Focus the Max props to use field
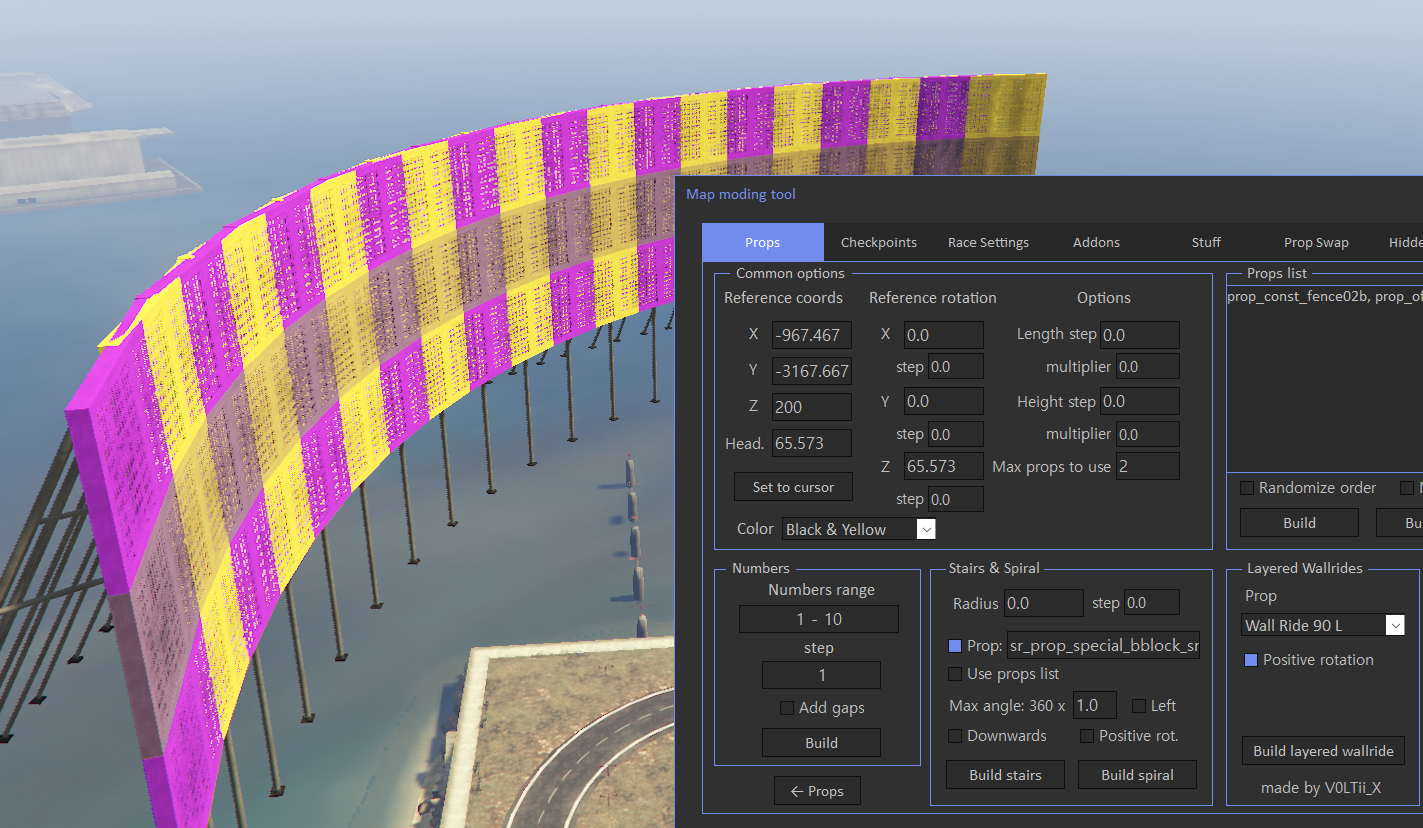This screenshot has height=828, width=1423. 1148,467
